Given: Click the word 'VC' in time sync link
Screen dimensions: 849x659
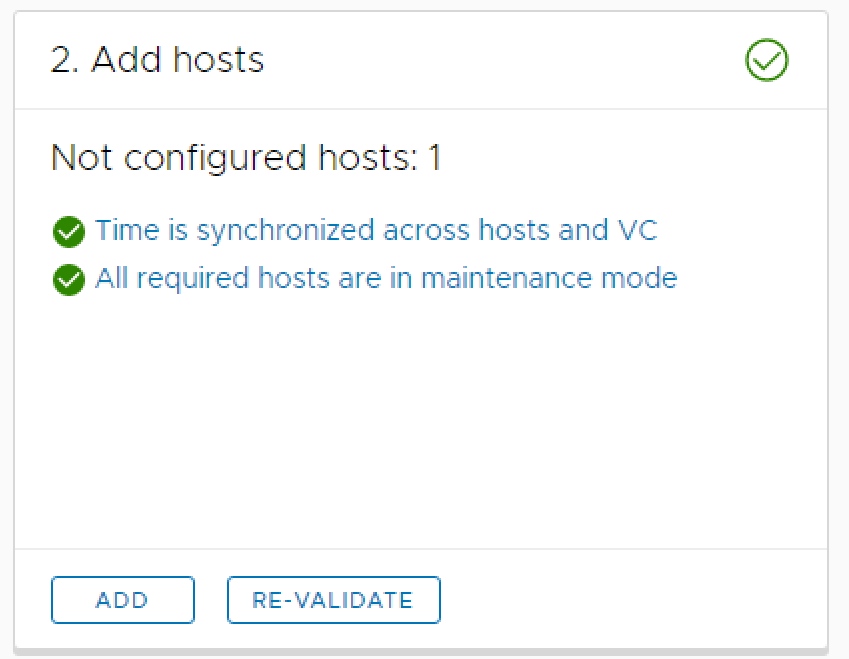Looking at the screenshot, I should [632, 231].
